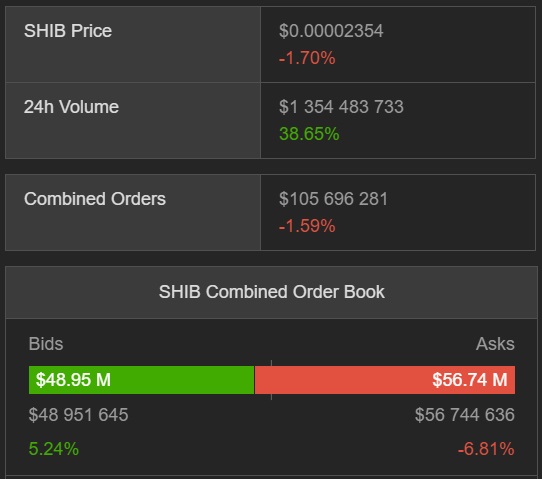Select the $105 696 281 orders value
Image resolution: width=542 pixels, height=479 pixels.
(x=333, y=199)
